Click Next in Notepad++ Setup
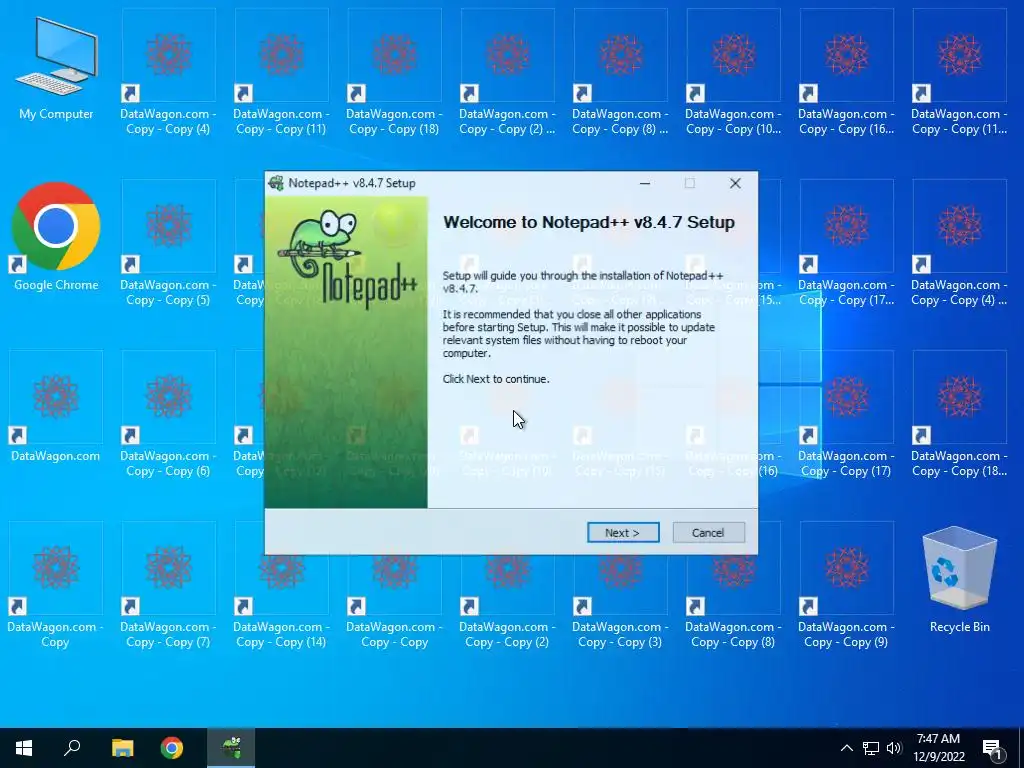 [622, 532]
